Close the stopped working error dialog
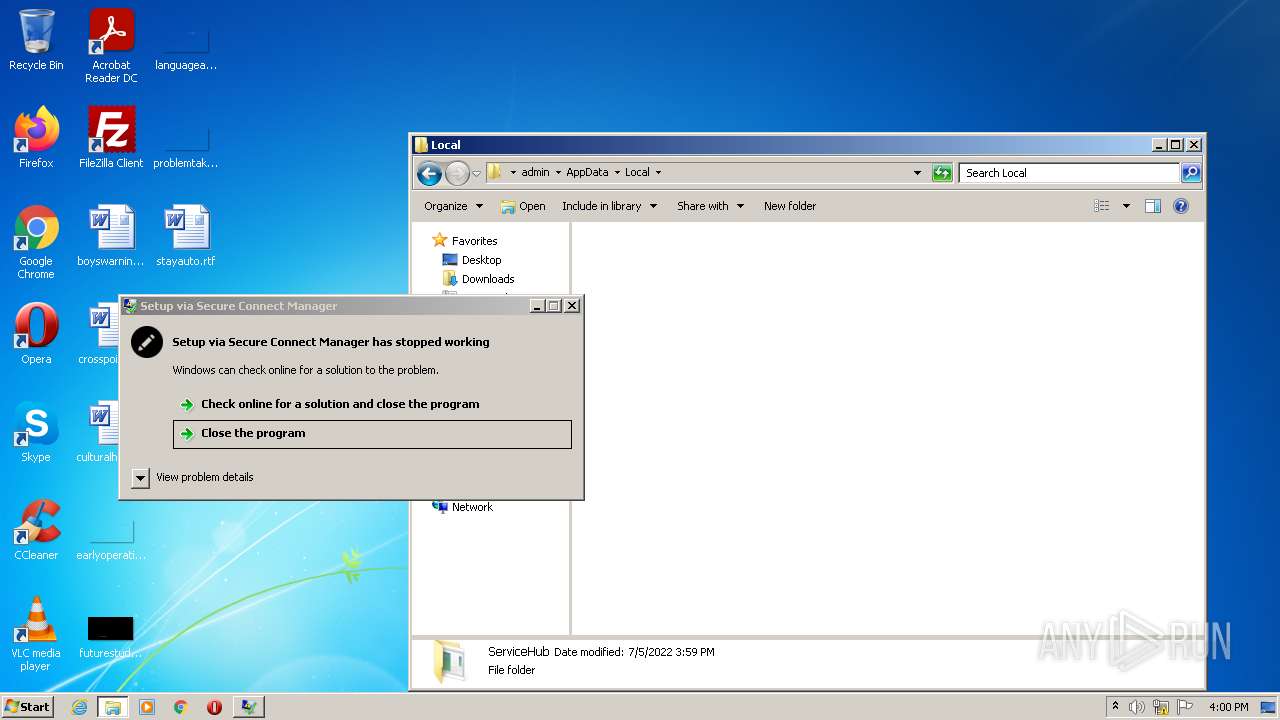 click(572, 306)
